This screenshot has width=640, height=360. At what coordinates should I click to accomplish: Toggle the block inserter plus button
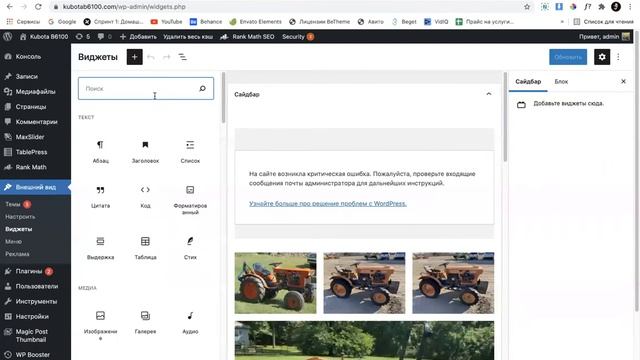tap(134, 57)
